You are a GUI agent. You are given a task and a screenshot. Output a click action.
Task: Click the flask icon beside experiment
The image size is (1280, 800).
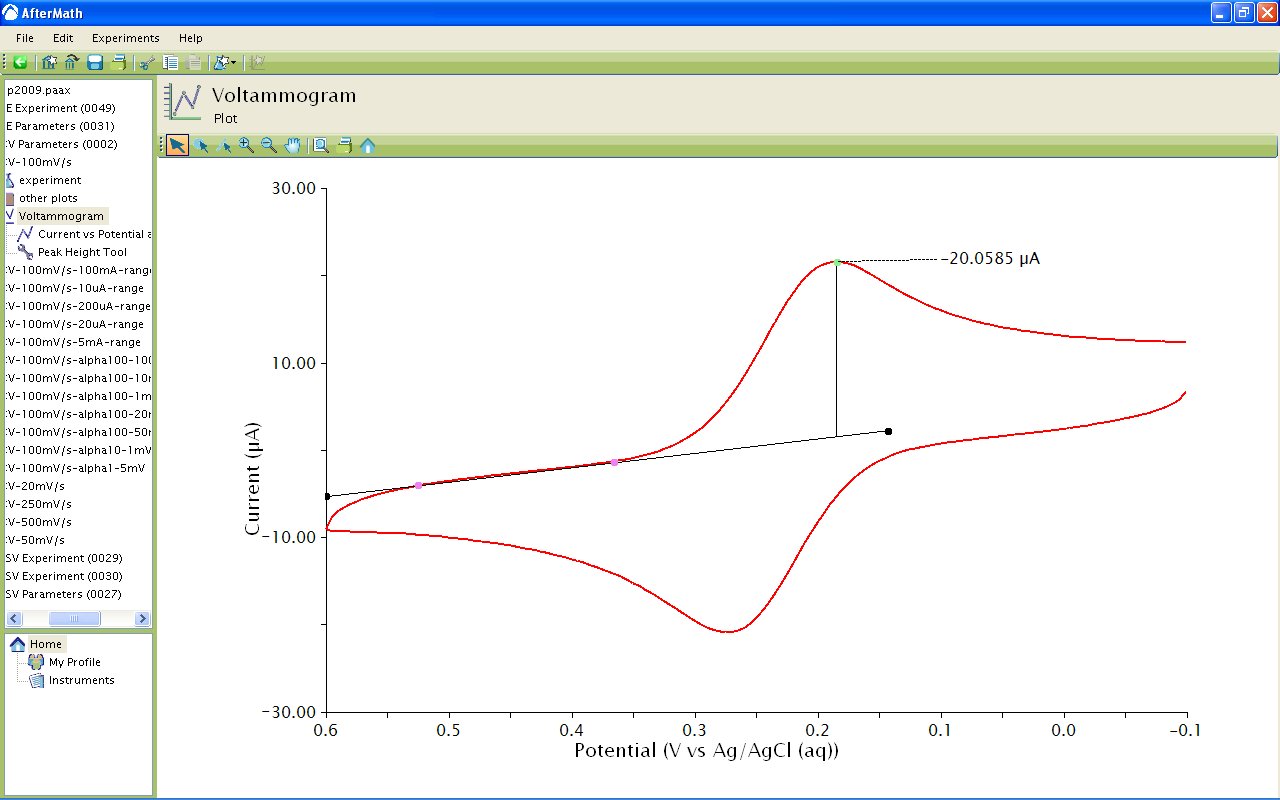10,180
